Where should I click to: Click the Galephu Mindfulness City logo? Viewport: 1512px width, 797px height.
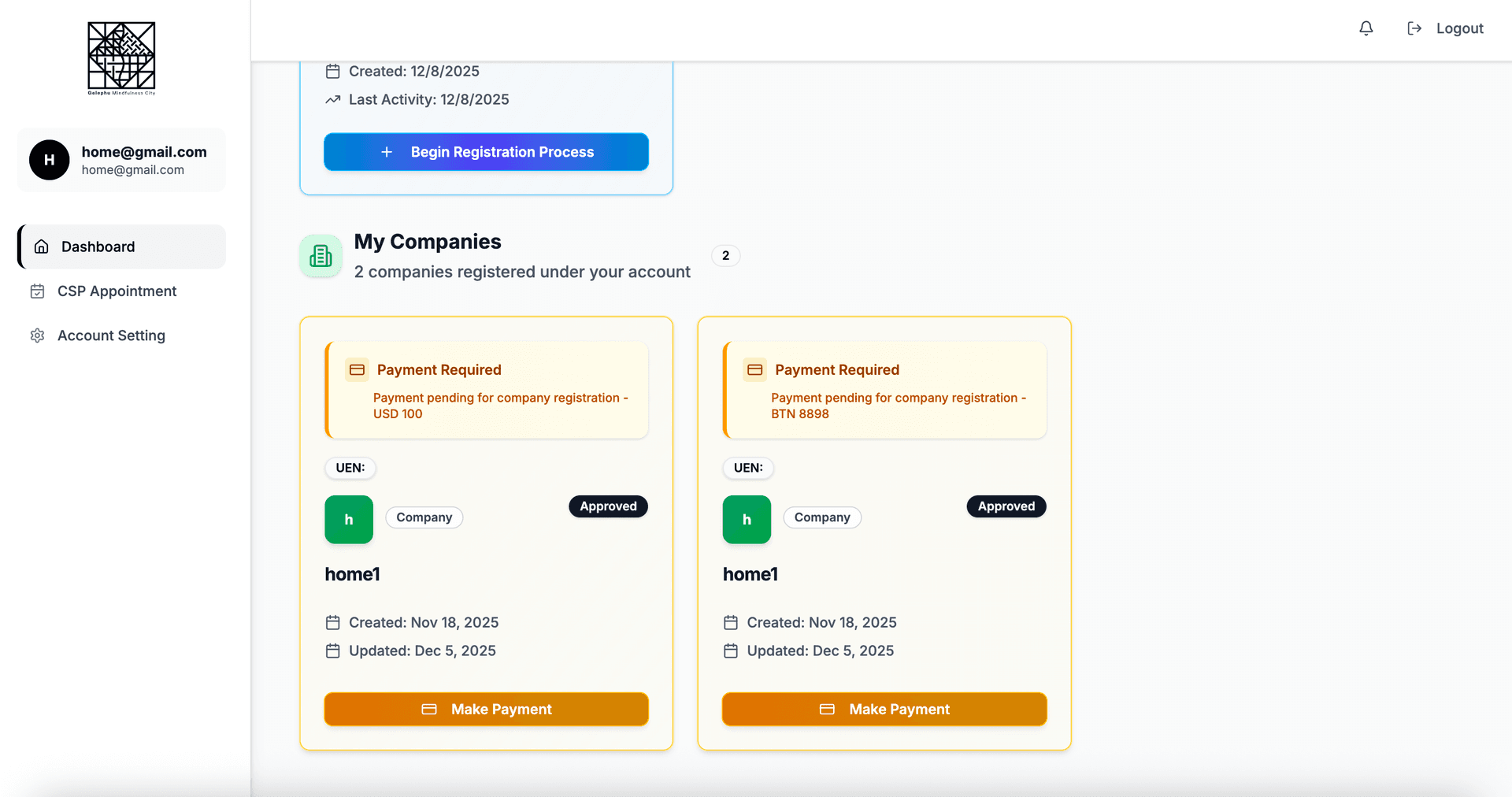click(121, 57)
